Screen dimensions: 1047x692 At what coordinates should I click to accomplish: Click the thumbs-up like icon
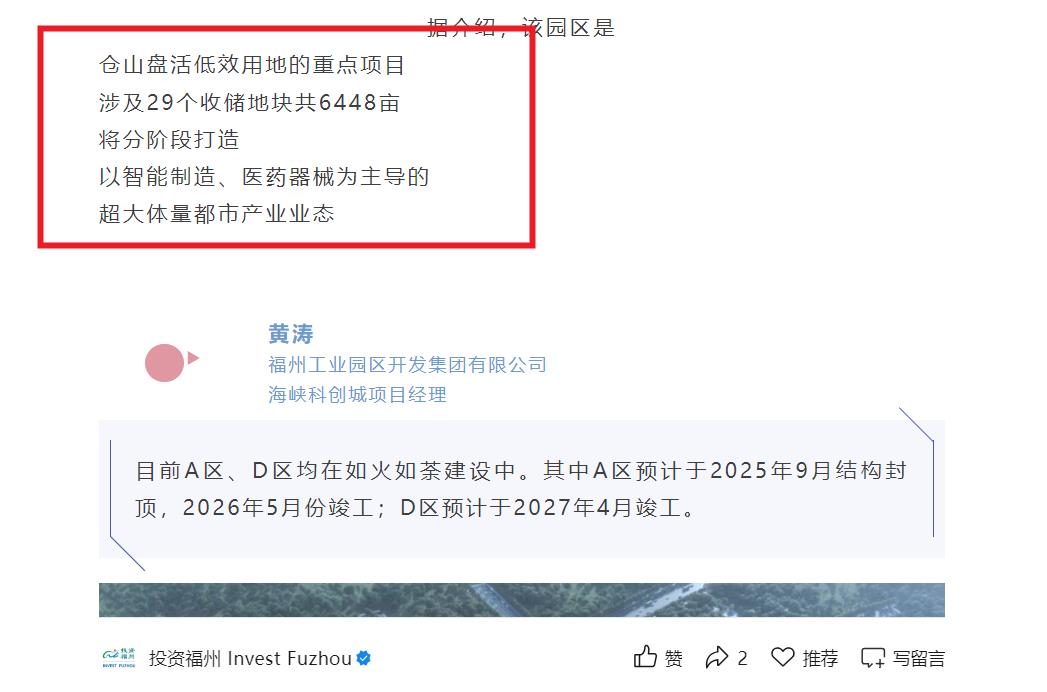coord(645,657)
